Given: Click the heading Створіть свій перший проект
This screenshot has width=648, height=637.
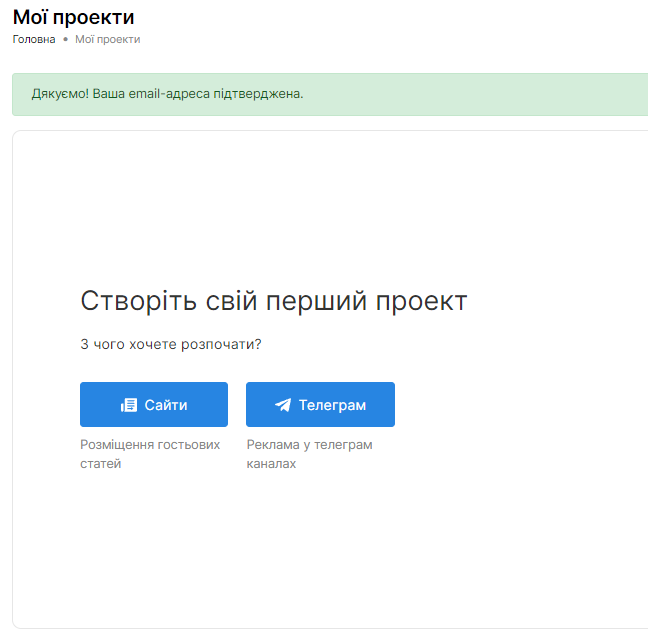Looking at the screenshot, I should [x=273, y=301].
